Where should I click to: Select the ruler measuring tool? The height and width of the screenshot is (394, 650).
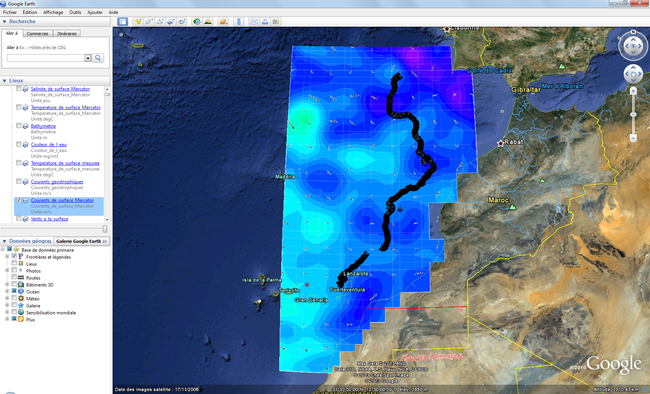pos(239,22)
